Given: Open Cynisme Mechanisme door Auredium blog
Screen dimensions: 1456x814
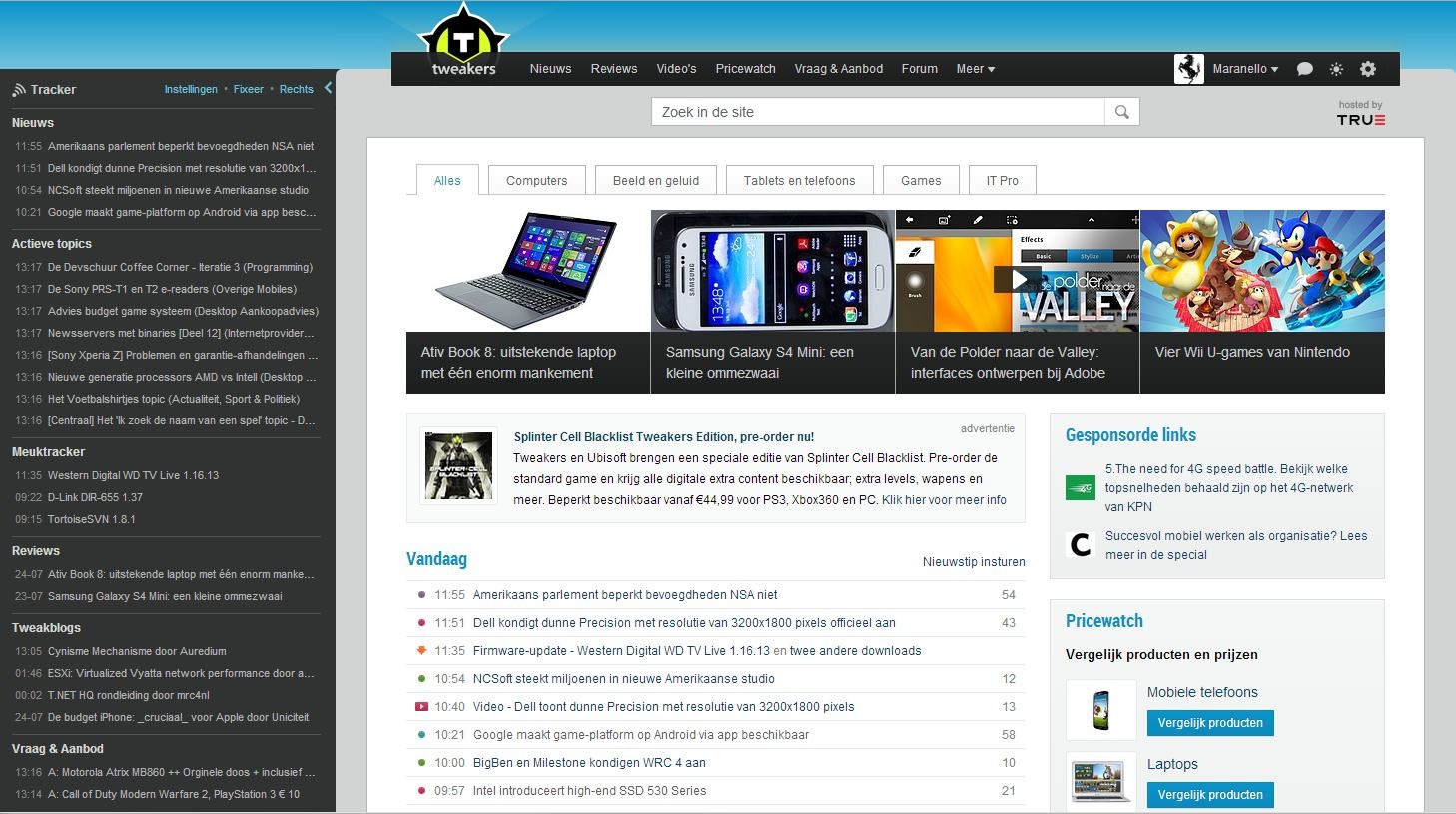Looking at the screenshot, I should point(137,651).
